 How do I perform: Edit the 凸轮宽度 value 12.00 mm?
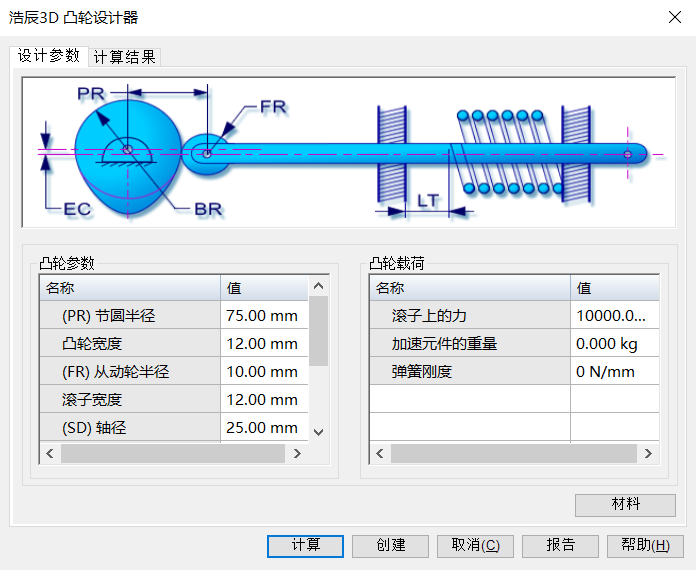(x=264, y=343)
